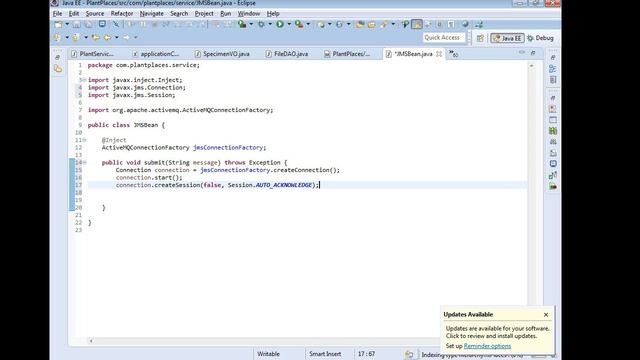
Task: Click the Task List icon in right trim
Action: tap(553, 80)
